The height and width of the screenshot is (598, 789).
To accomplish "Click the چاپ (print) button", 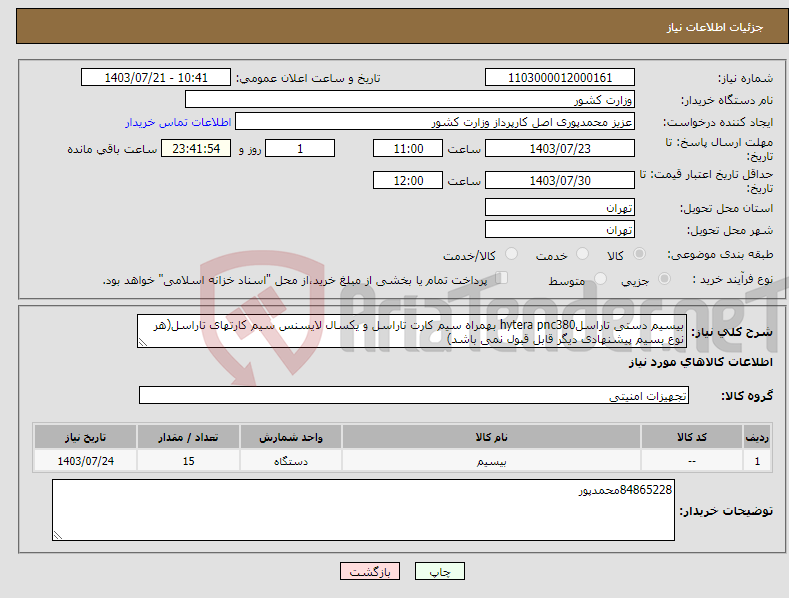I will tap(439, 571).
